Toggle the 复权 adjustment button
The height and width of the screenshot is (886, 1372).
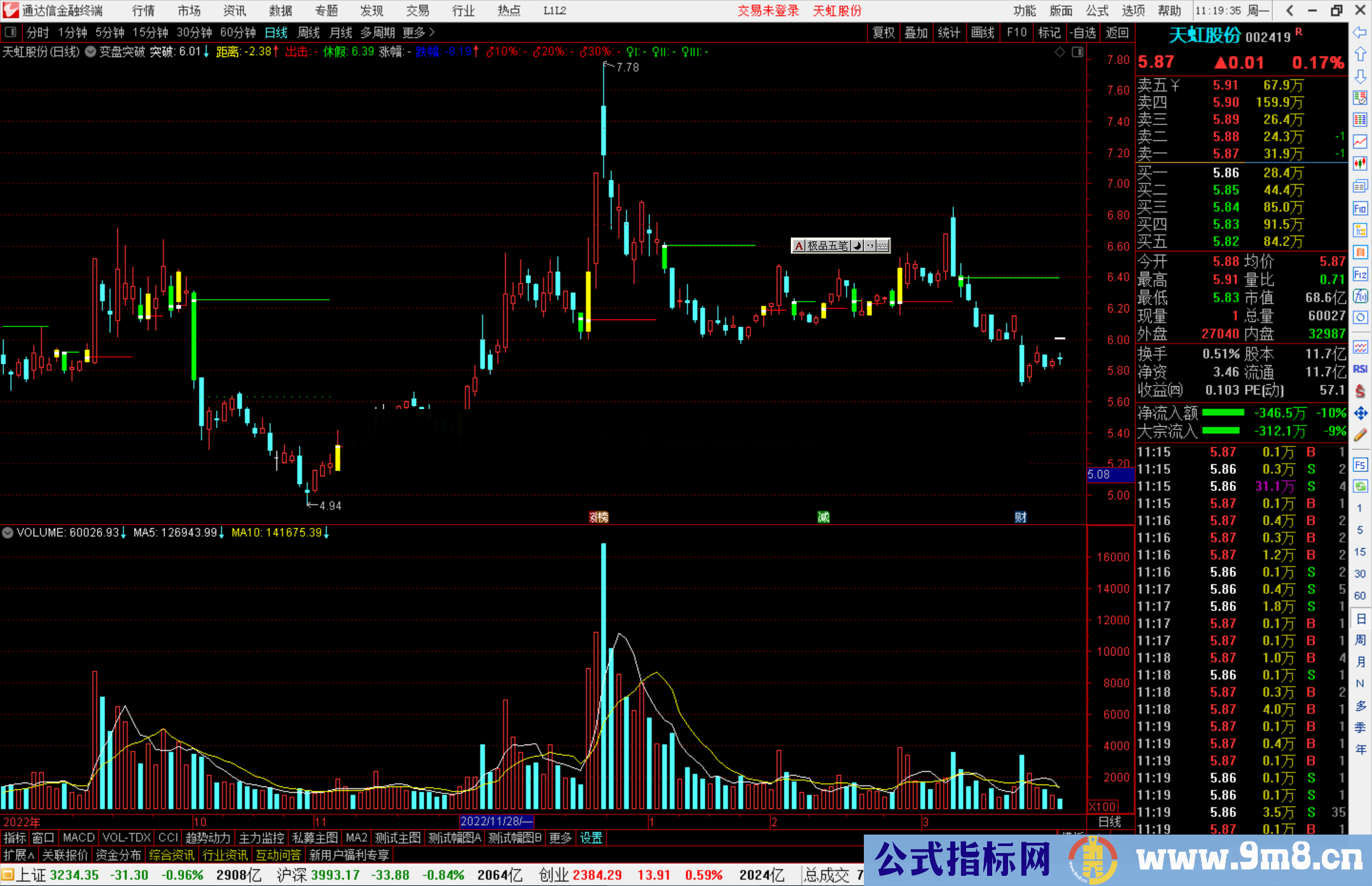coord(883,32)
